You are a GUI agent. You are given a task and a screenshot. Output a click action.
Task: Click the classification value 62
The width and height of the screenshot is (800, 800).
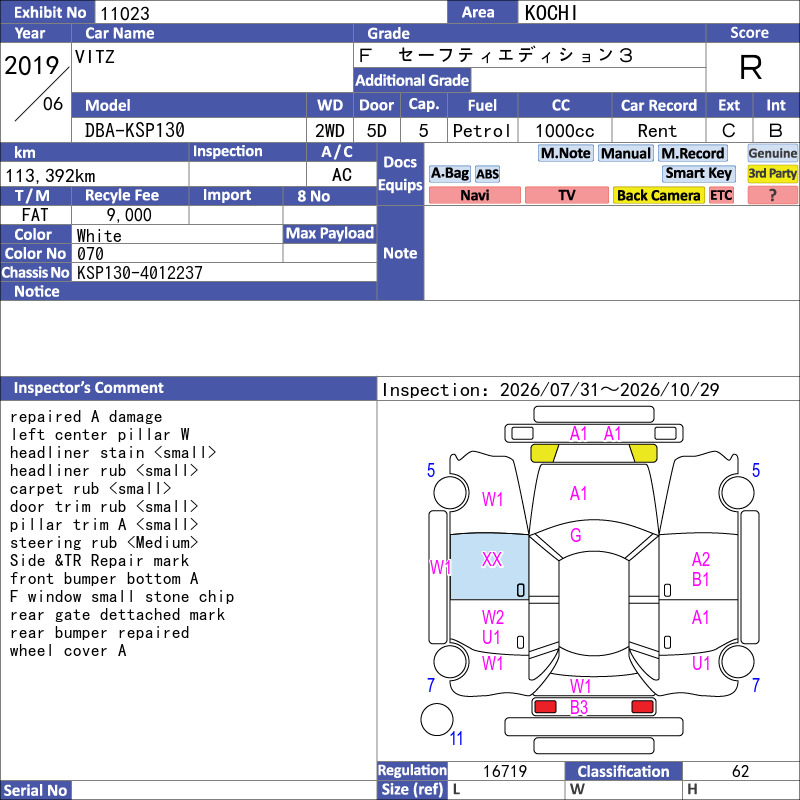[x=740, y=771]
